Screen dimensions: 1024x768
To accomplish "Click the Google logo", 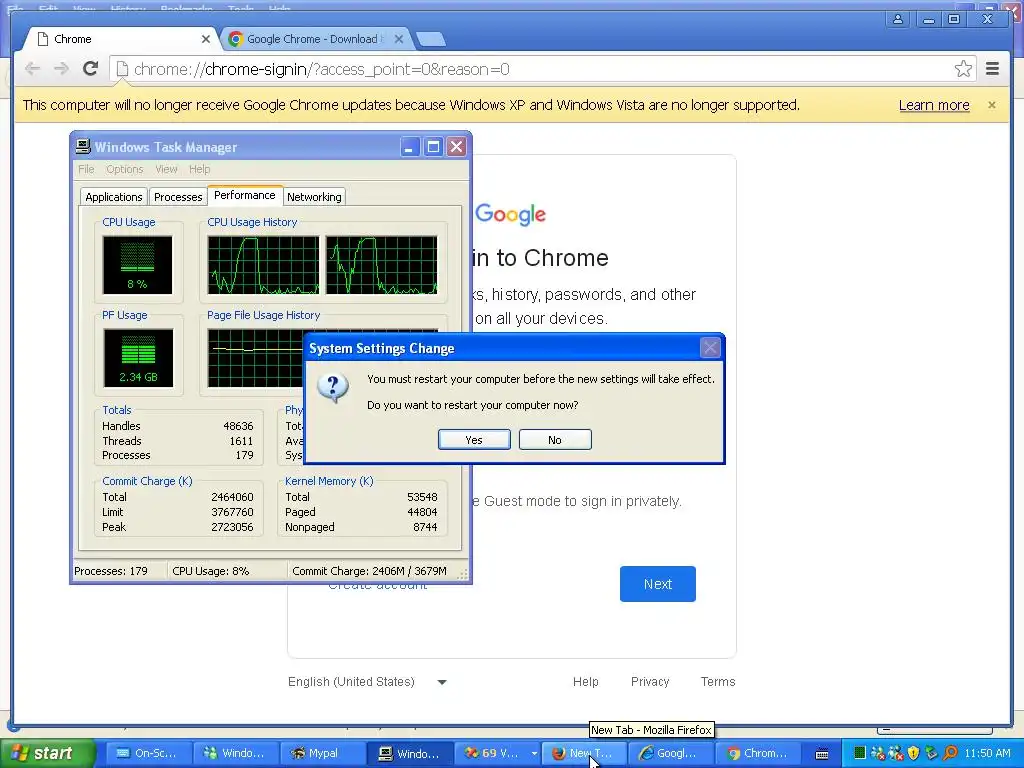I will click(511, 214).
